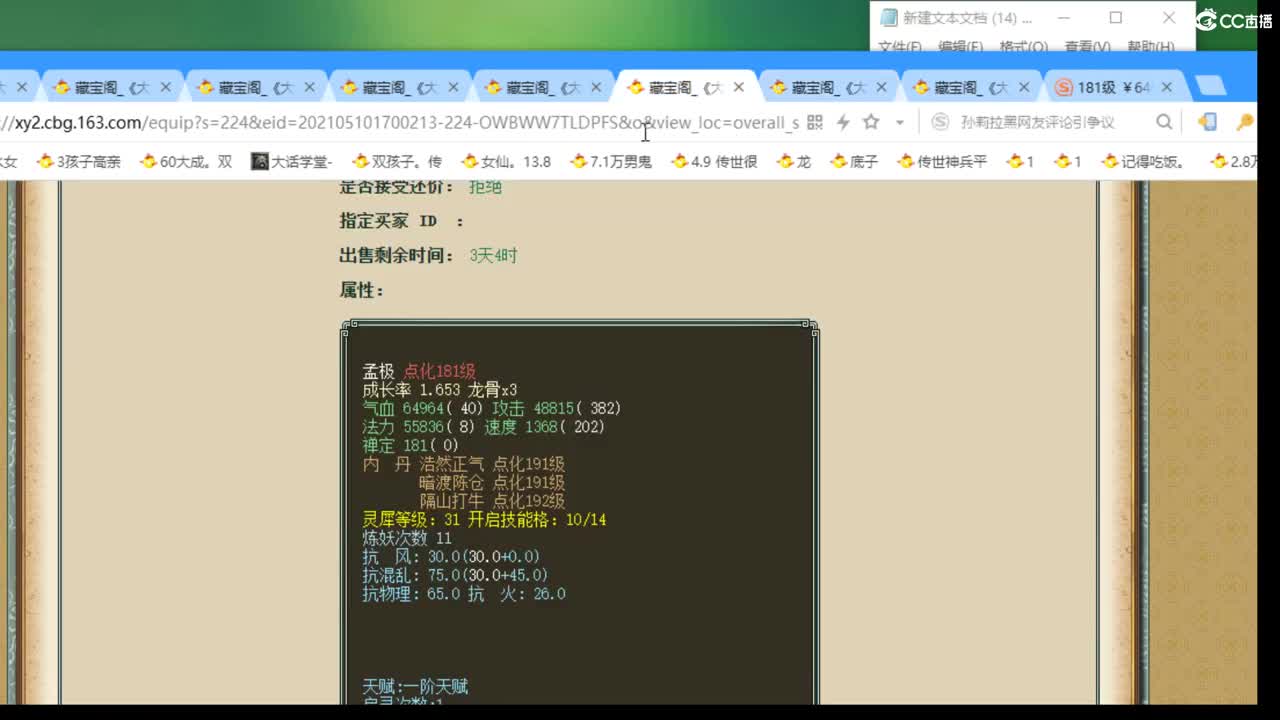Open the 女仙。13.8 bookmark
The width and height of the screenshot is (1280, 720).
tap(505, 161)
